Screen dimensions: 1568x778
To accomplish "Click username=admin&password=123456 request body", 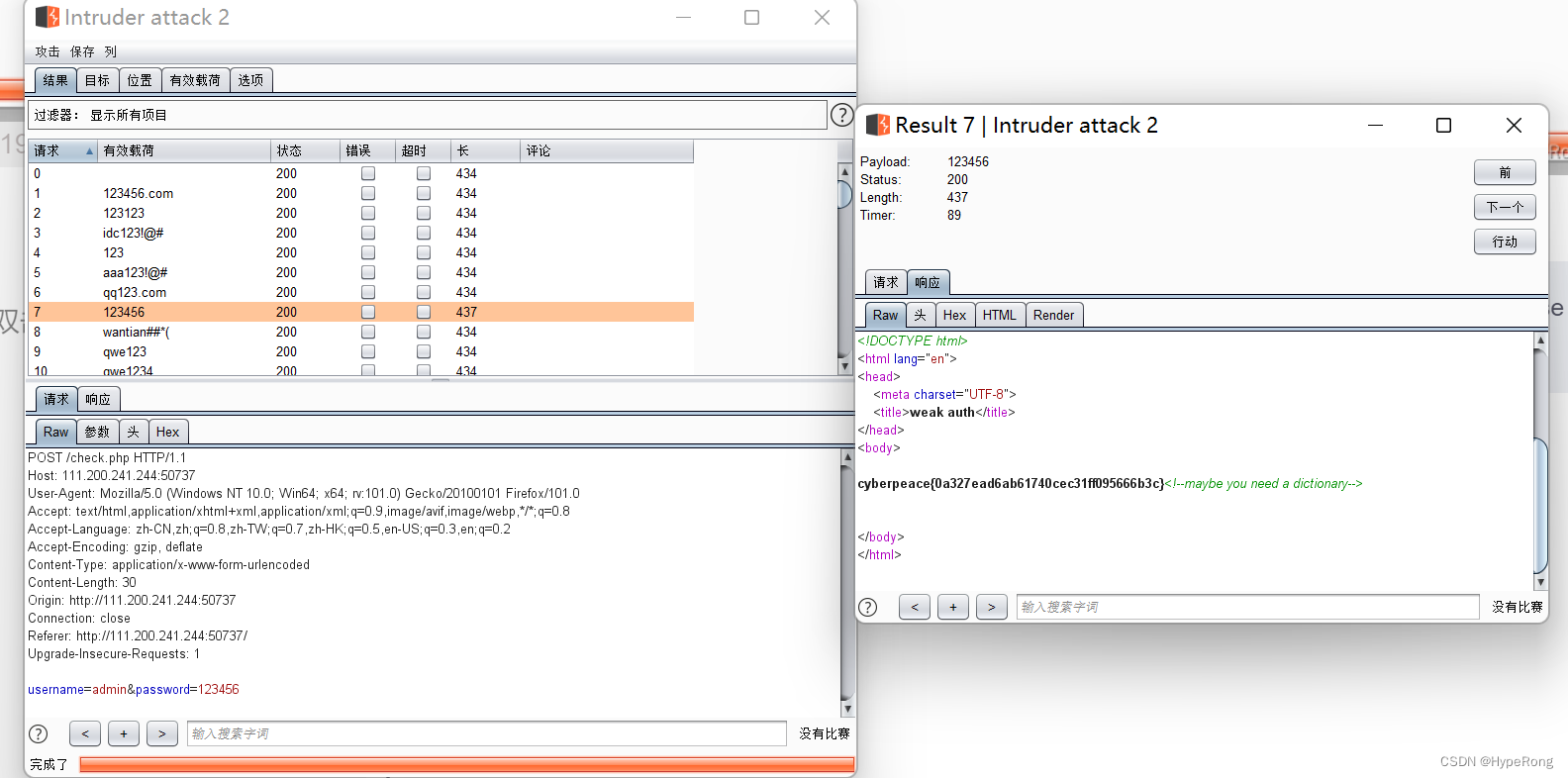I will [x=134, y=690].
